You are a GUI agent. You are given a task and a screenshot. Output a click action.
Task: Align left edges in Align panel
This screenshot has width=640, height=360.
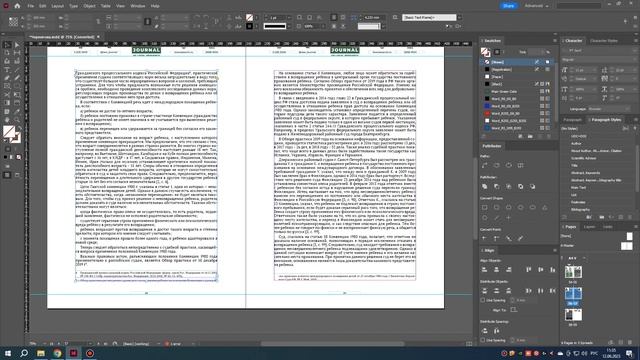484,270
